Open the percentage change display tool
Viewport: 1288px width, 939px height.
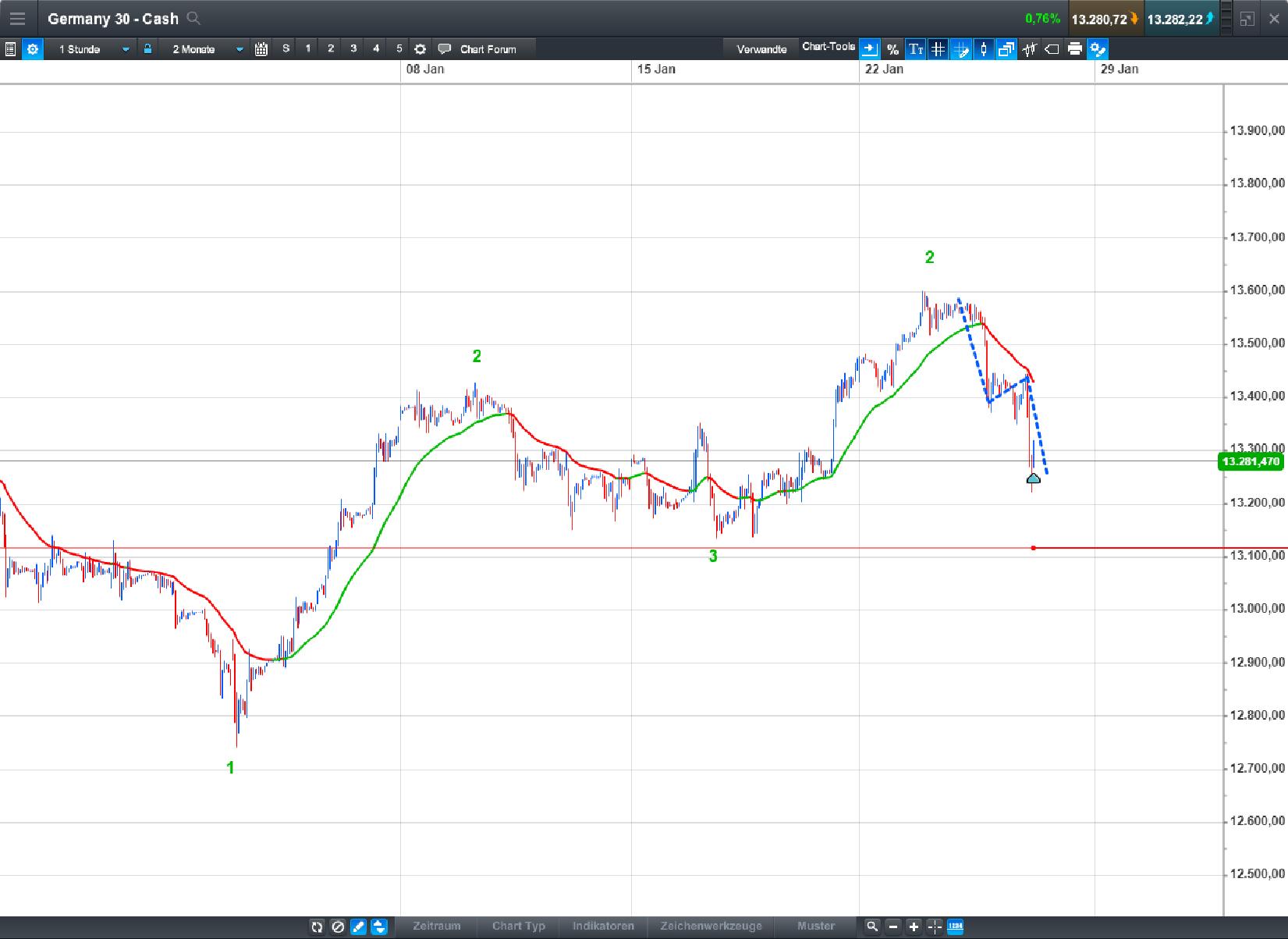coord(892,48)
